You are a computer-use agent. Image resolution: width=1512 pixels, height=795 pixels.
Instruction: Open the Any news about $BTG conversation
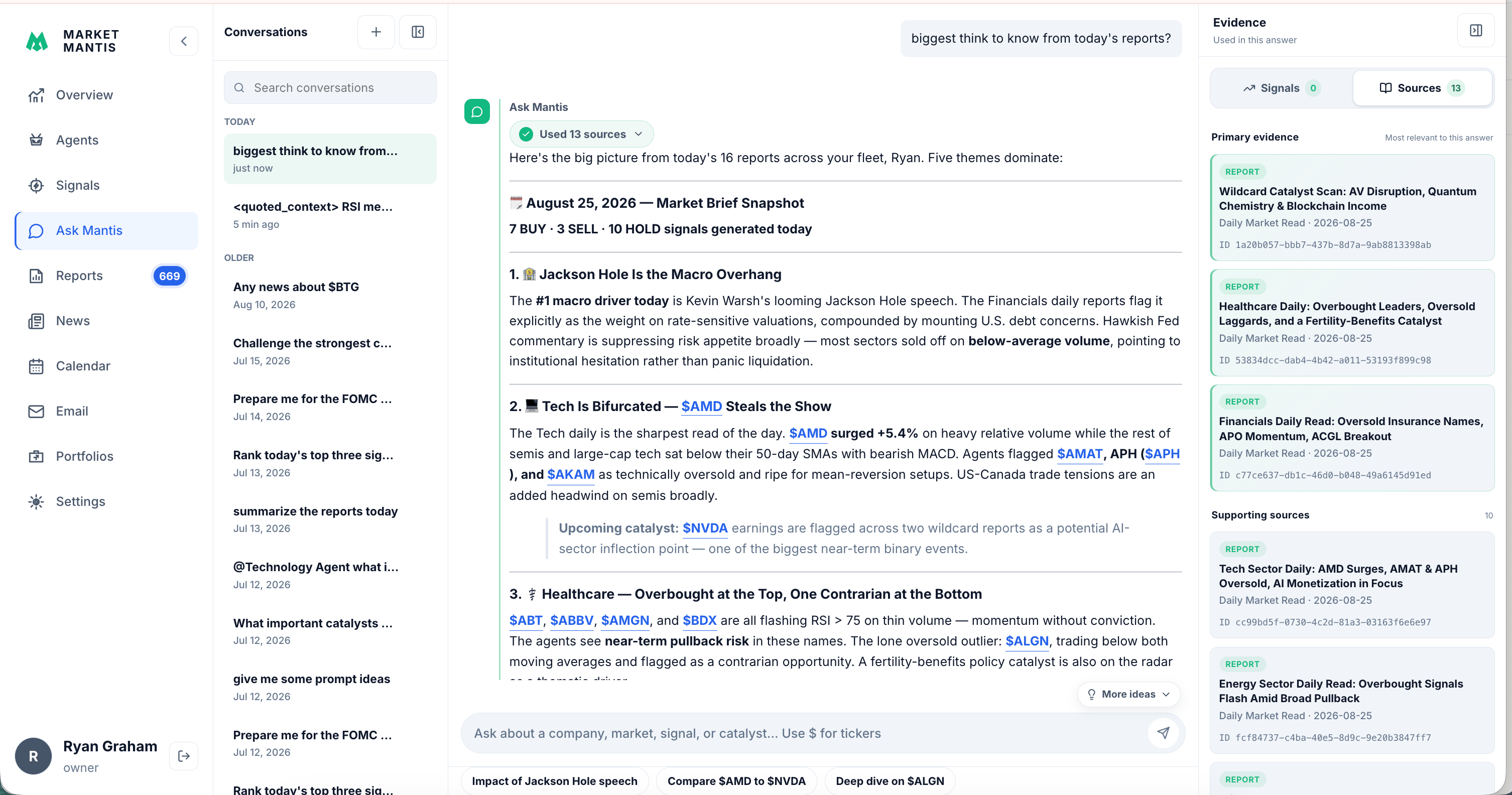point(330,295)
